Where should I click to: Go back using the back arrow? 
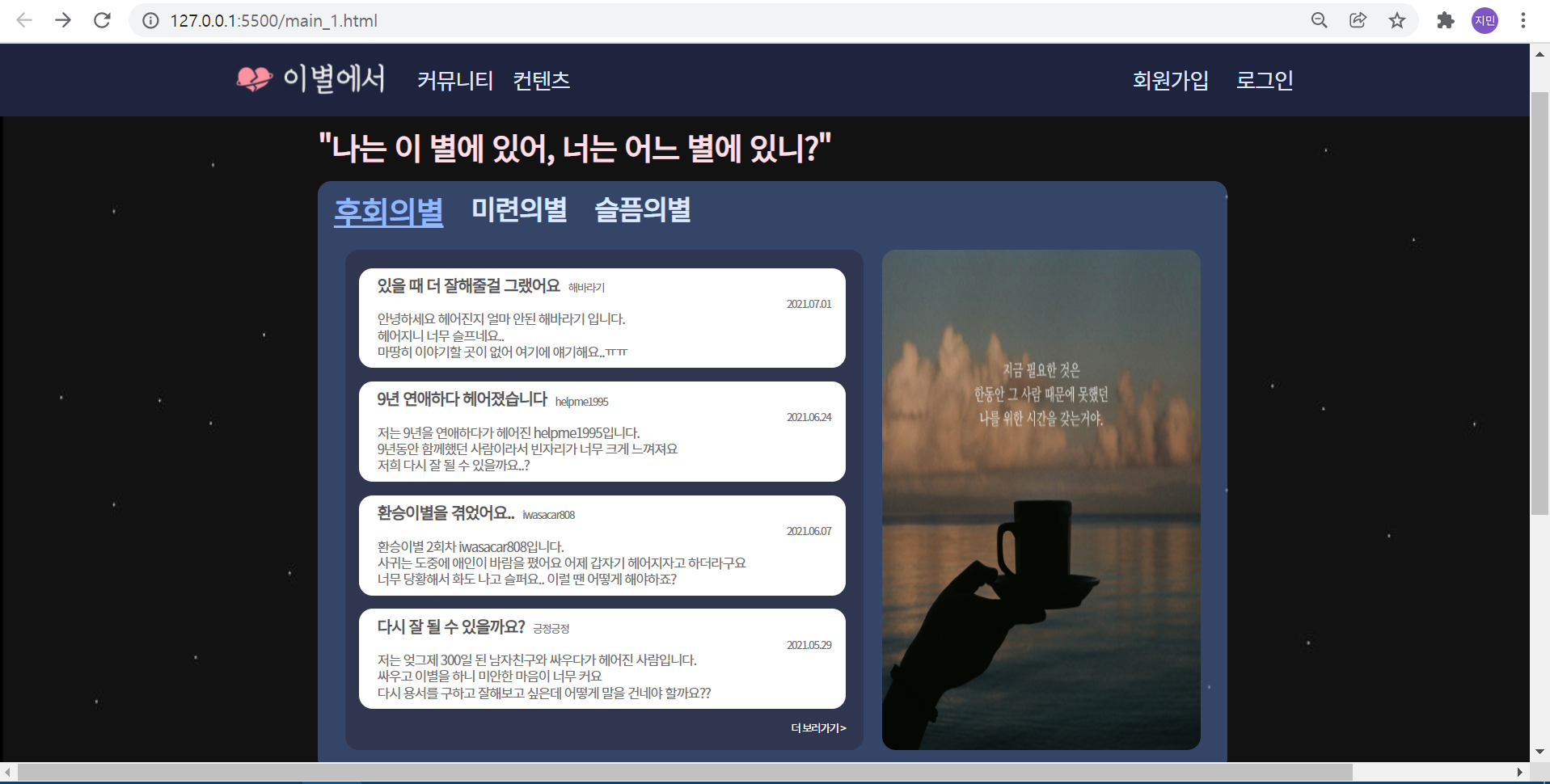[x=25, y=20]
